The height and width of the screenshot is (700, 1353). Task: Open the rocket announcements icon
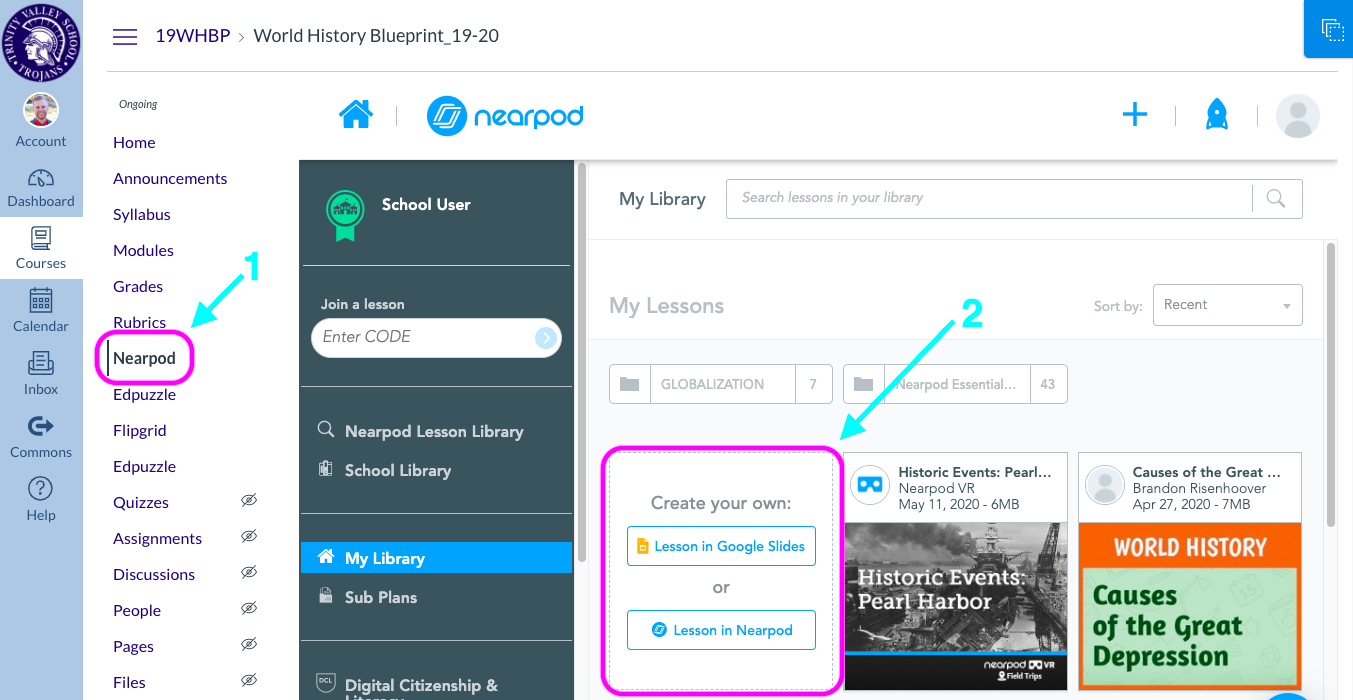click(1216, 114)
